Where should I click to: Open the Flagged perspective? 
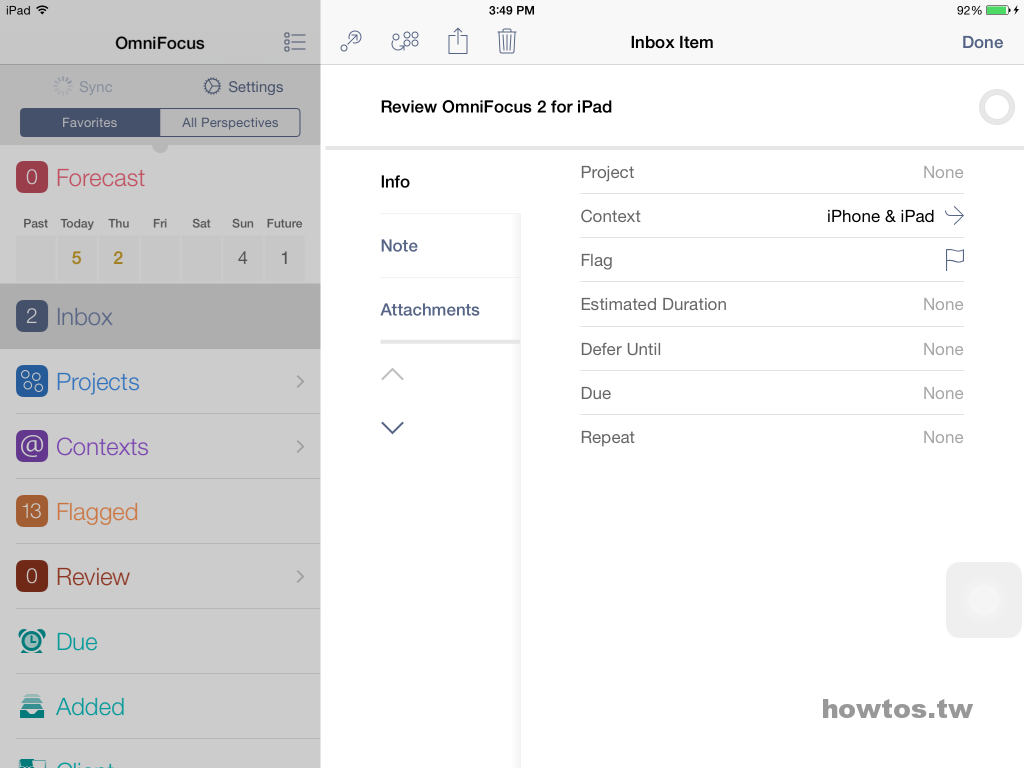(x=160, y=511)
